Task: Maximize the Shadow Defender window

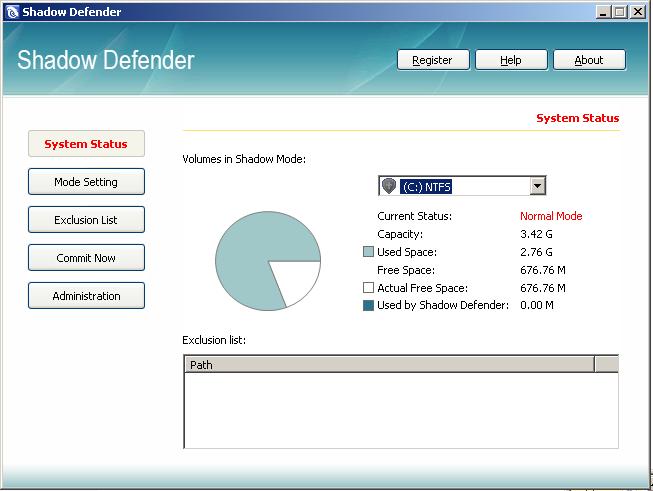Action: (x=620, y=12)
